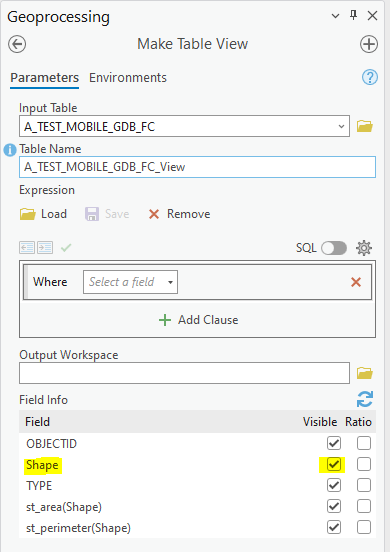Go back using the left arrow icon
This screenshot has width=390, height=552.
(x=17, y=44)
